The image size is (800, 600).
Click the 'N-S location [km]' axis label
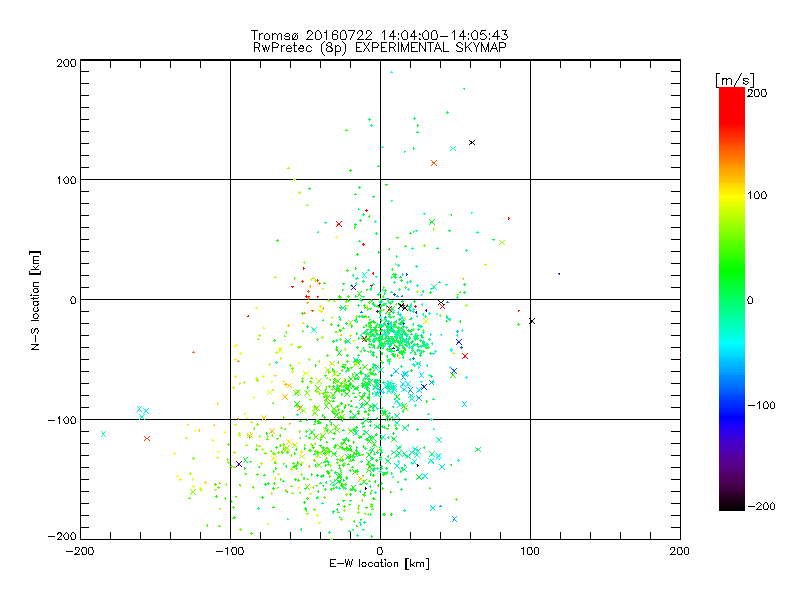tap(35, 301)
